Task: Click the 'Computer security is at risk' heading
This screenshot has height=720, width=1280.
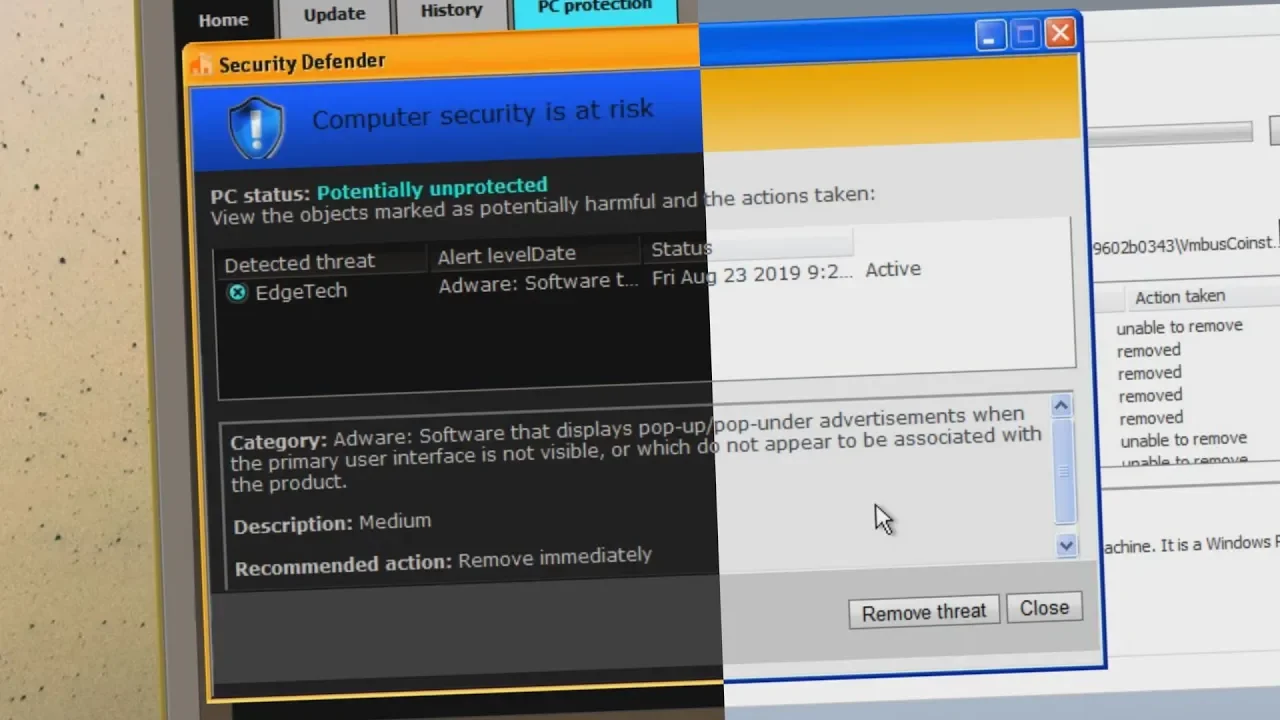Action: [483, 114]
